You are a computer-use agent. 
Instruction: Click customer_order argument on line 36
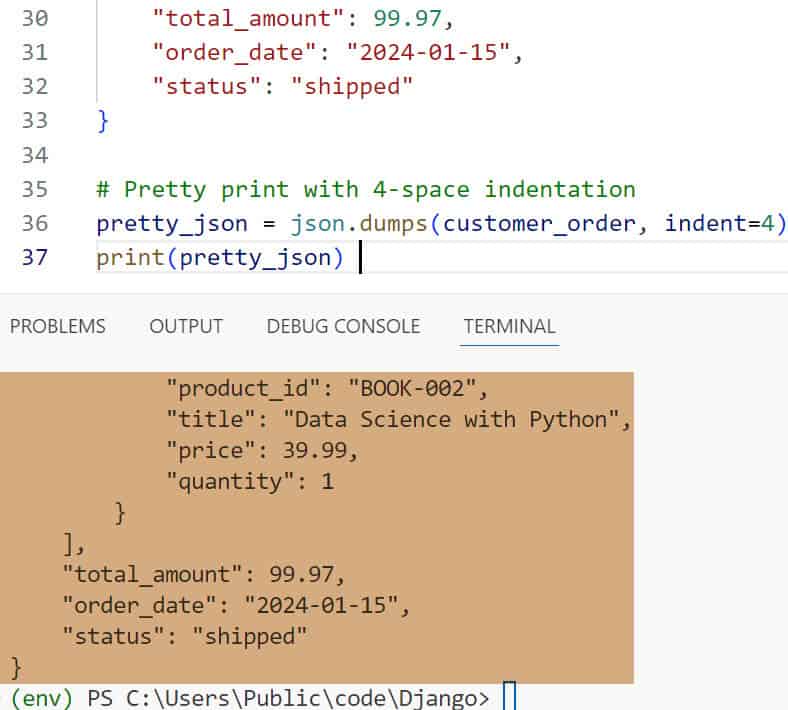[539, 224]
